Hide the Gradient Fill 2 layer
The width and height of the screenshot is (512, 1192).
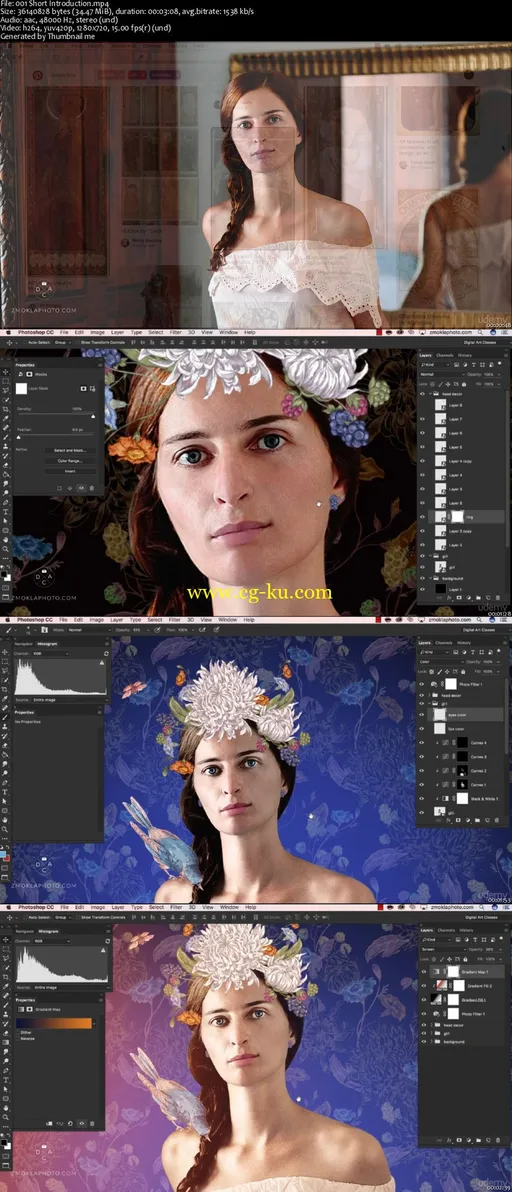[424, 986]
